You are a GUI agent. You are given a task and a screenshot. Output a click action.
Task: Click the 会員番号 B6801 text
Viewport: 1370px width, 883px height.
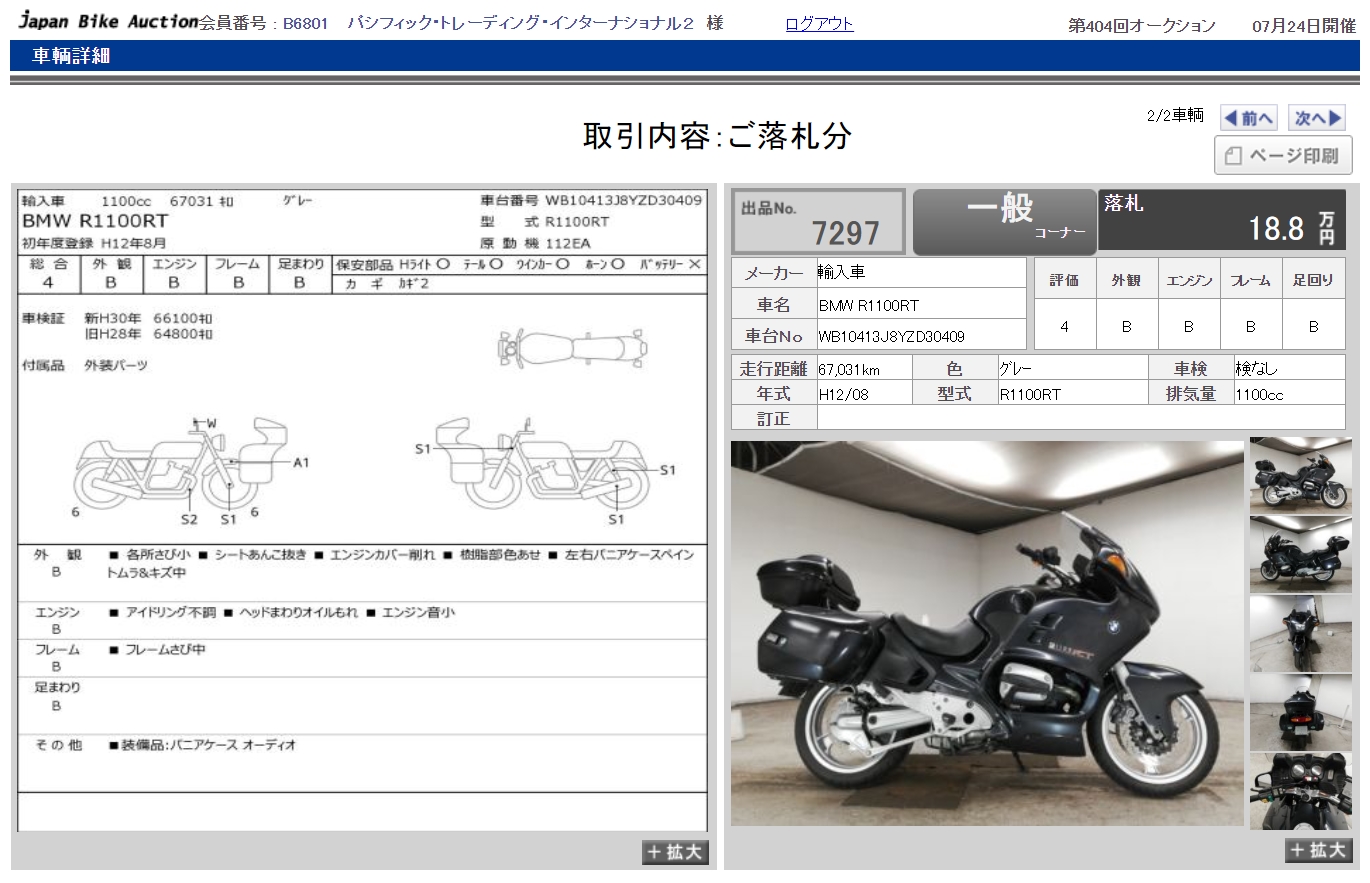tap(264, 24)
